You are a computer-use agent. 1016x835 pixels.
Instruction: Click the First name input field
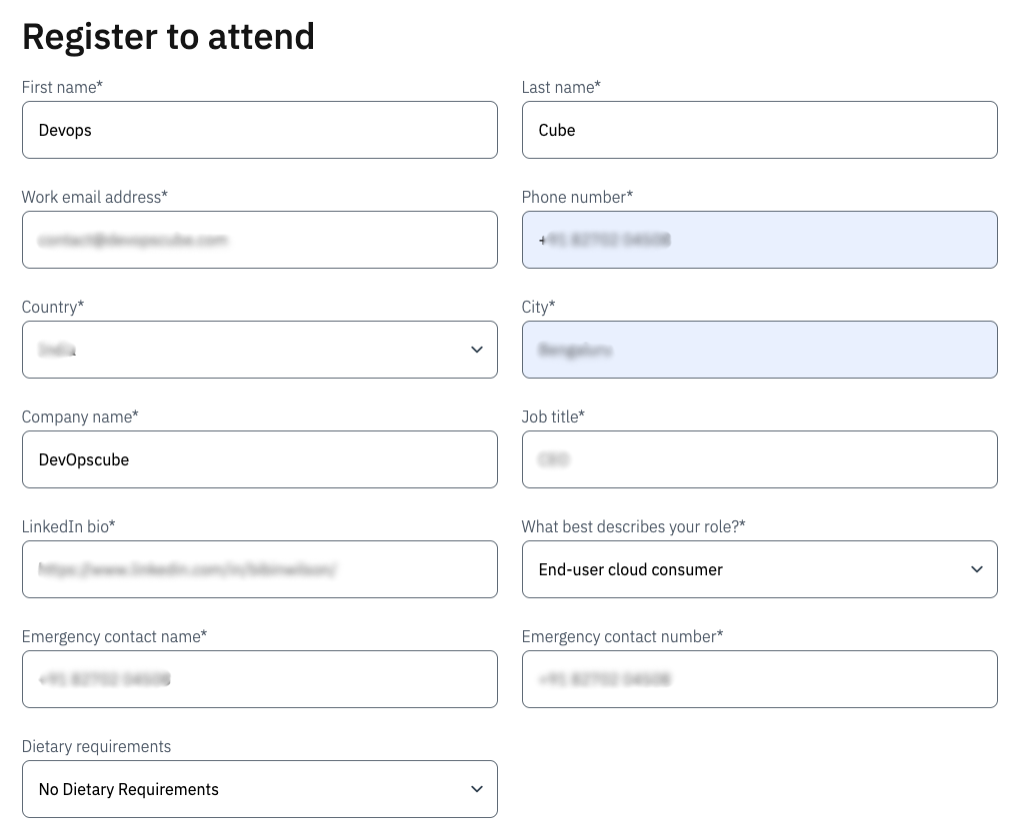260,130
